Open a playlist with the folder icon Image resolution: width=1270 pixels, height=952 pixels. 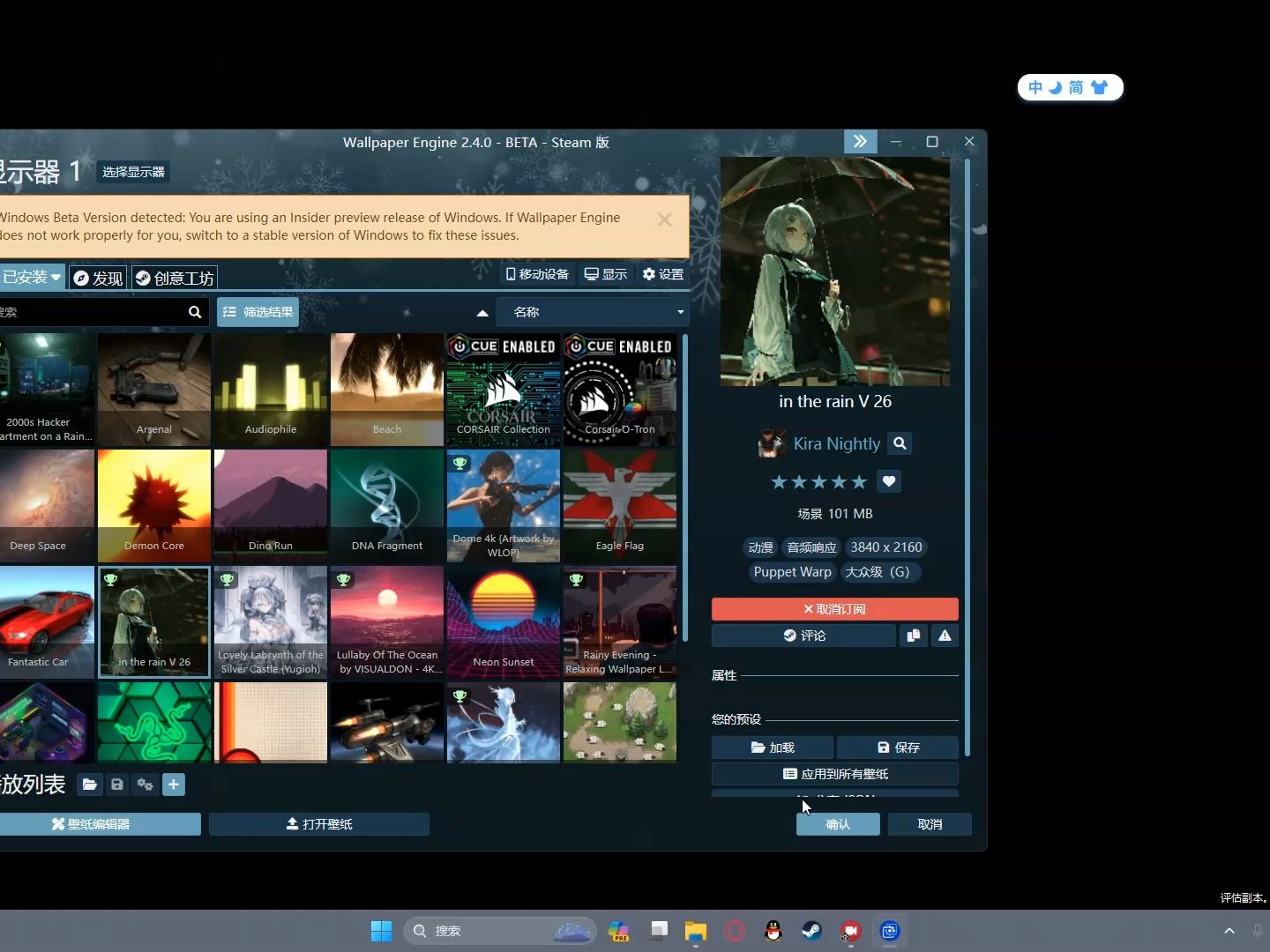coord(89,785)
